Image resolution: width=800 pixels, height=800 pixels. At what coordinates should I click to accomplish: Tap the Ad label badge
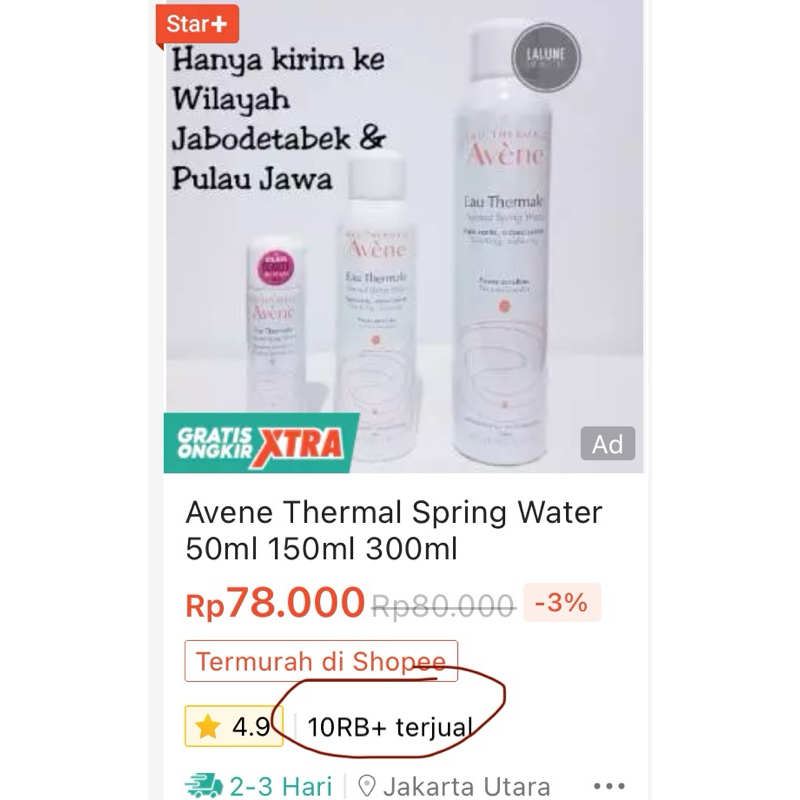click(608, 443)
